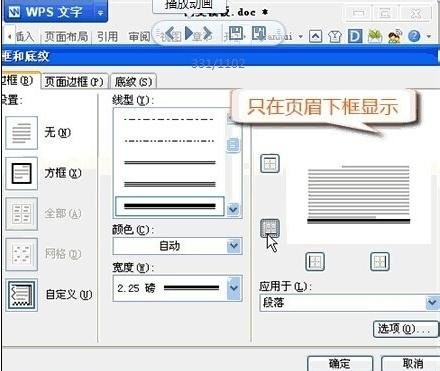440x371 pixels.
Task: Open the 引用 ribbon tab
Action: tap(107, 36)
